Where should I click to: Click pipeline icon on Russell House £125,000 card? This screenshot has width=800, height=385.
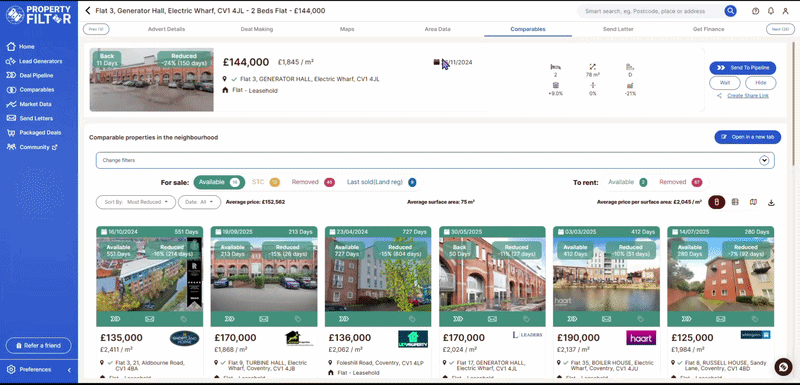tap(687, 319)
